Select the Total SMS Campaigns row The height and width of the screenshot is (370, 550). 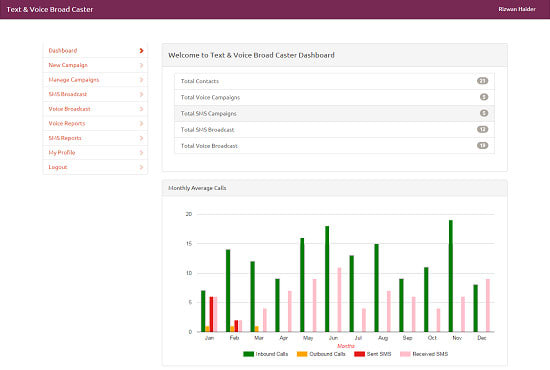coord(334,114)
